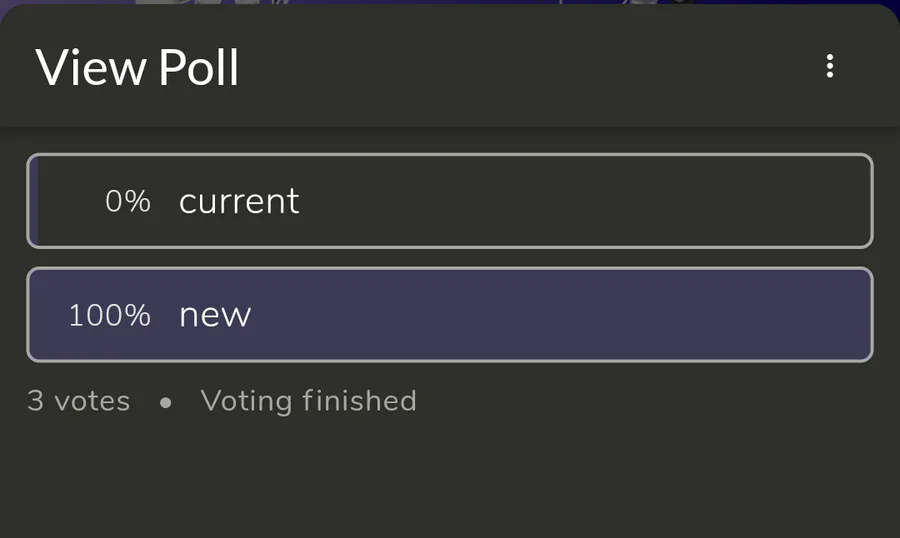
Task: Click the gap between the two poll options
Action: tap(450, 258)
